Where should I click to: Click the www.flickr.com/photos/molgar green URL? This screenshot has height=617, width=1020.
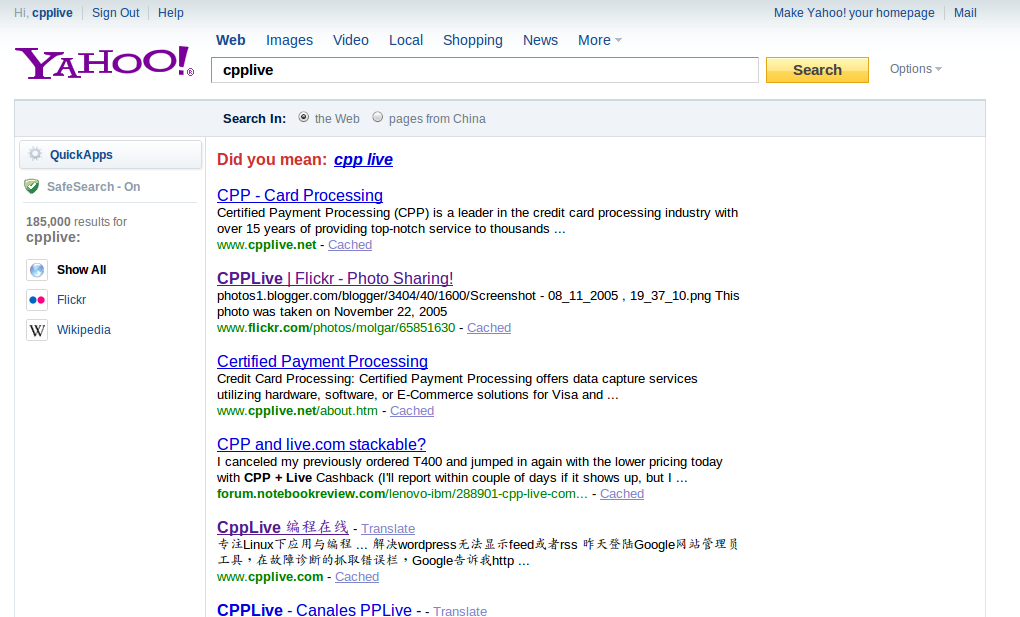(336, 328)
